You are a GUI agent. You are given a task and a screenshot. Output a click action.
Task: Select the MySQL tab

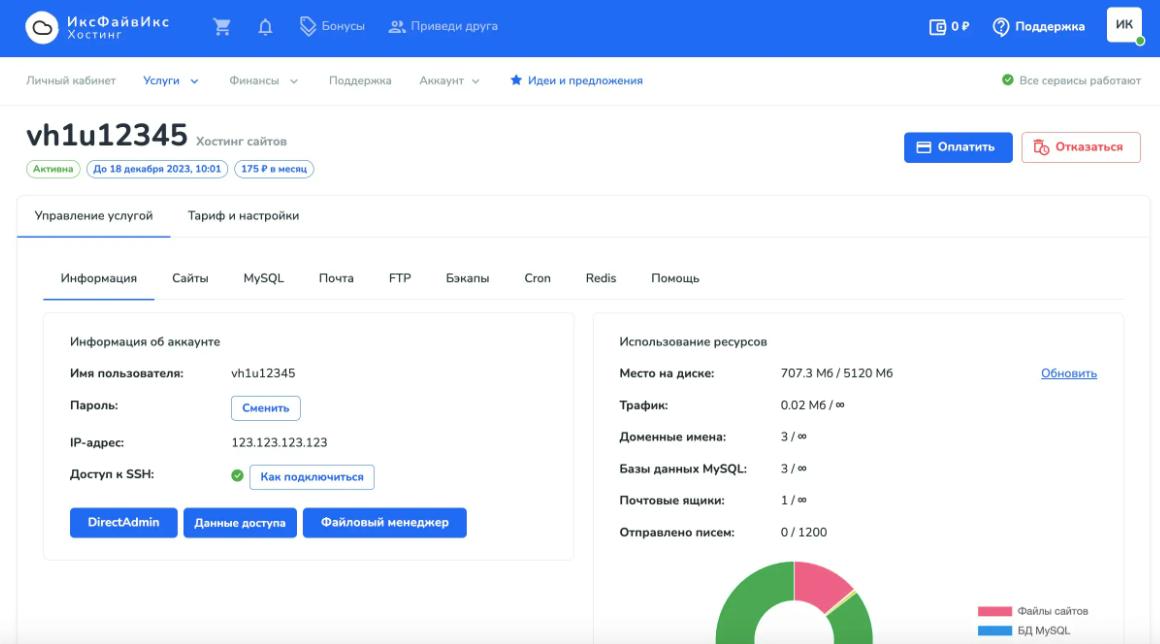pos(263,279)
